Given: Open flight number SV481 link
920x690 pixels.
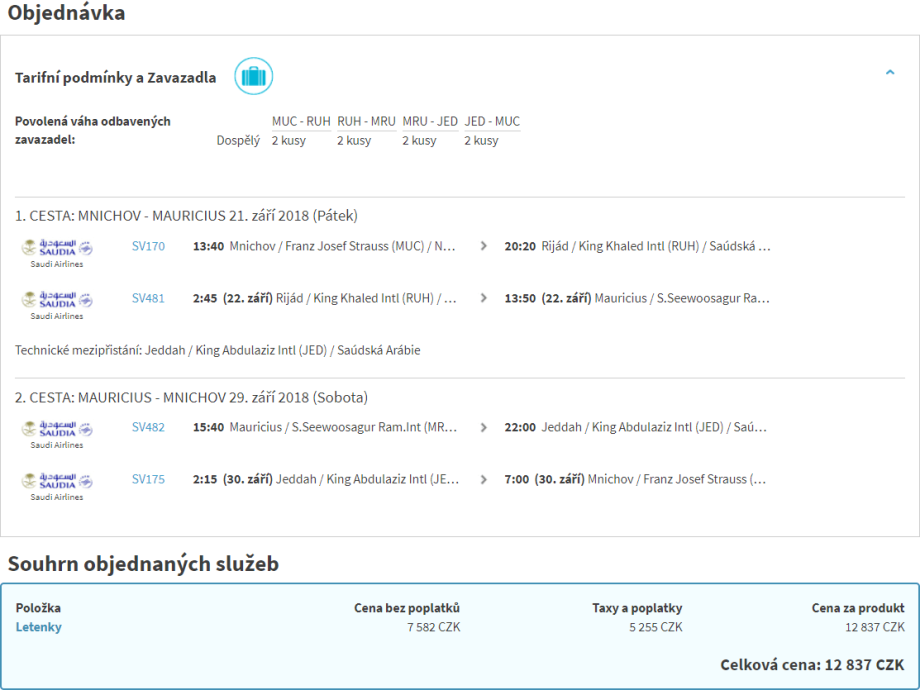Looking at the screenshot, I should click(148, 298).
